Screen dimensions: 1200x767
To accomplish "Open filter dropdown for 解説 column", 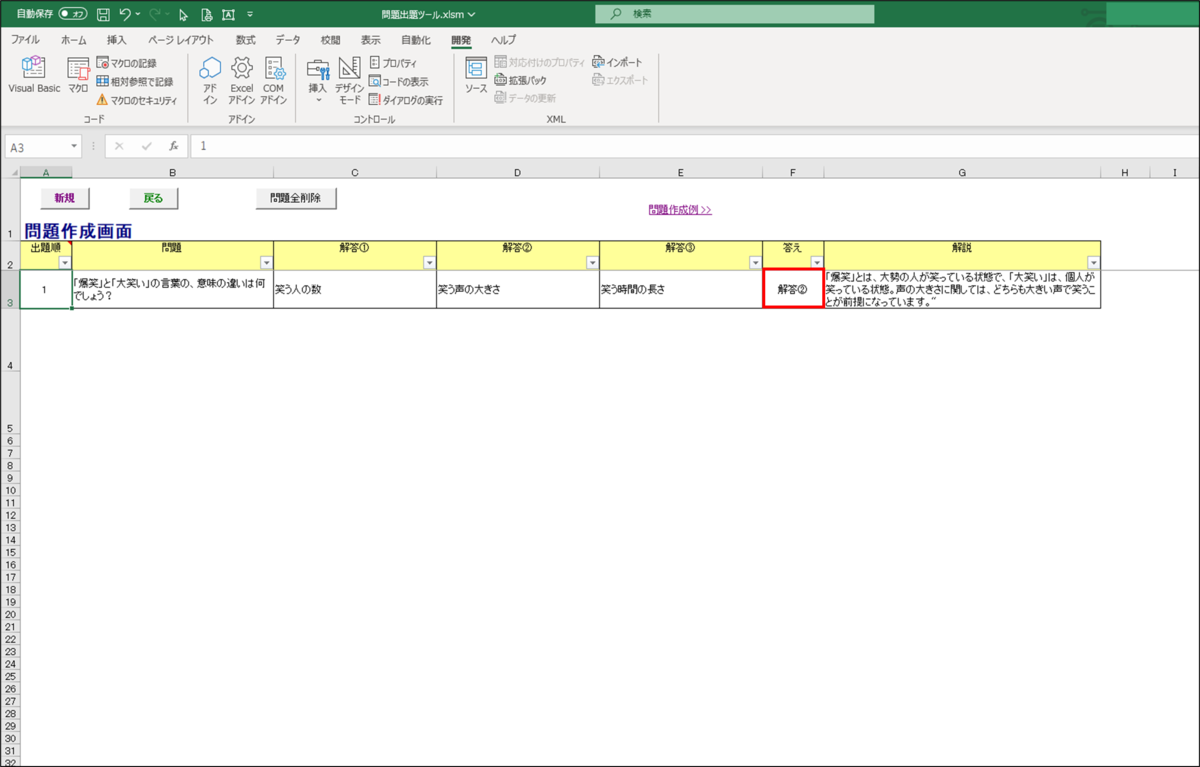I will coord(1093,262).
